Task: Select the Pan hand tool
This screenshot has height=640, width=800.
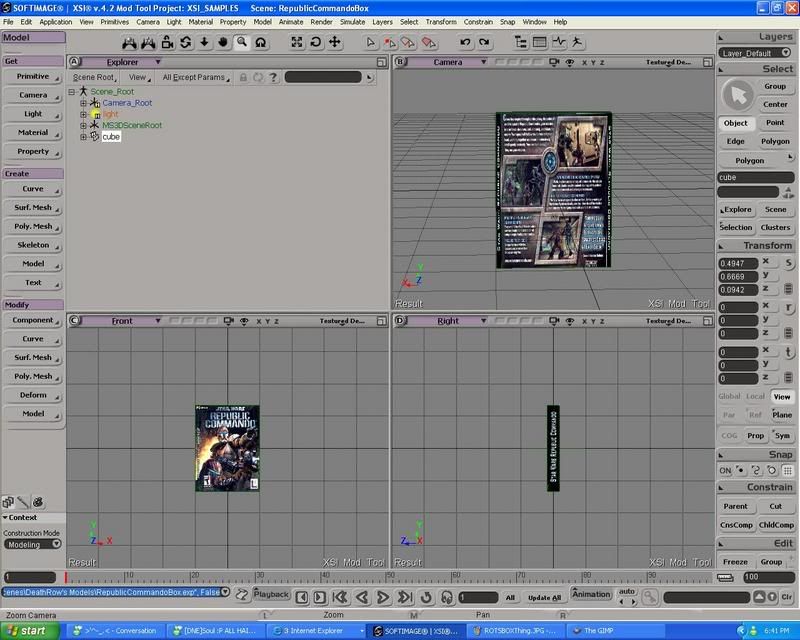Action: click(x=223, y=42)
